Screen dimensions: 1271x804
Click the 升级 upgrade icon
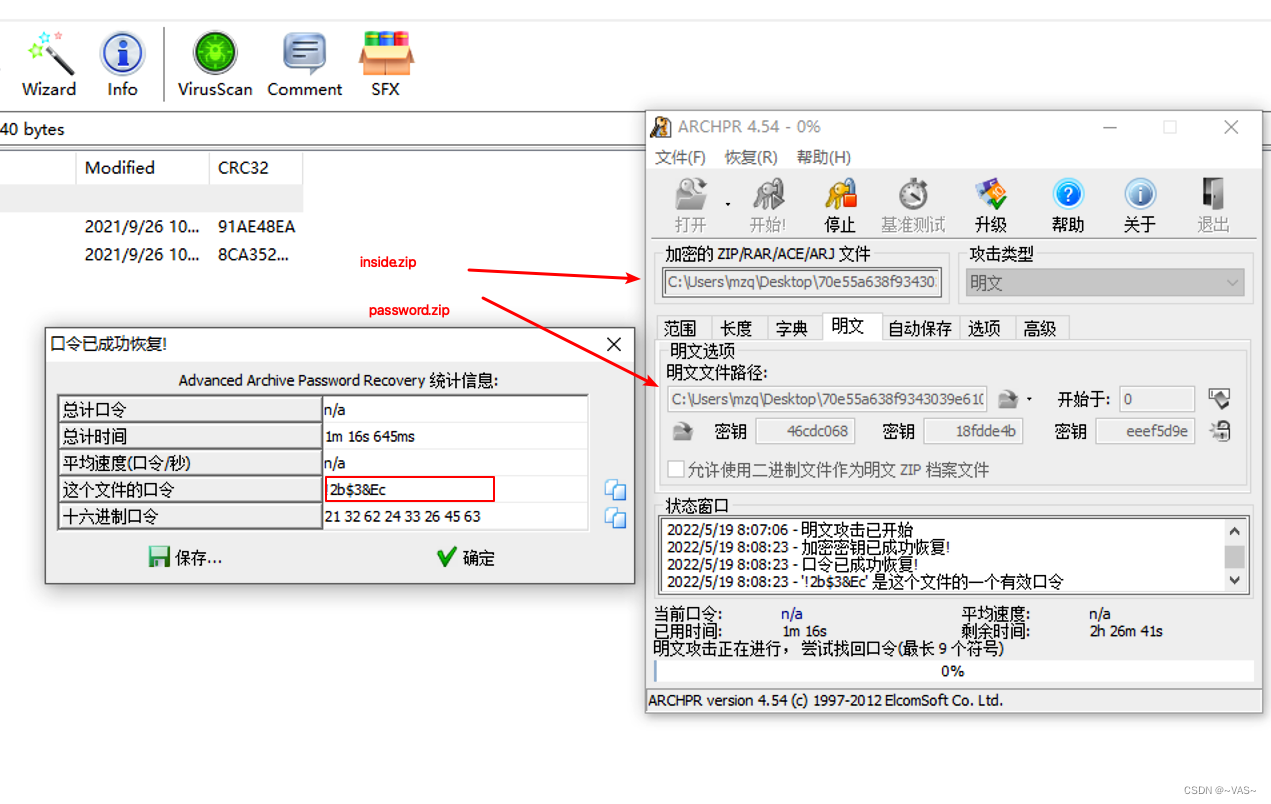(991, 205)
